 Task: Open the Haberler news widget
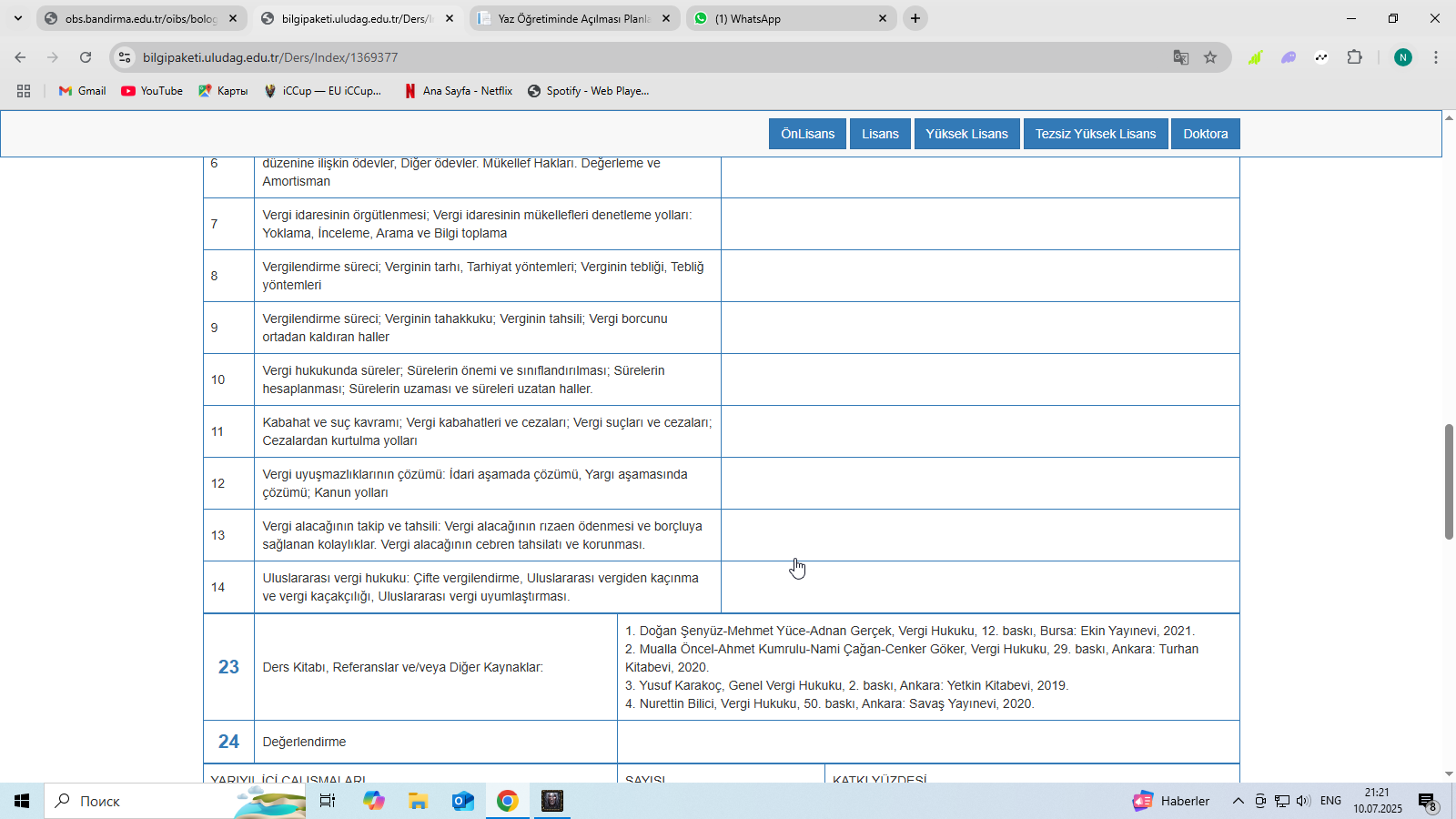[x=1171, y=801]
